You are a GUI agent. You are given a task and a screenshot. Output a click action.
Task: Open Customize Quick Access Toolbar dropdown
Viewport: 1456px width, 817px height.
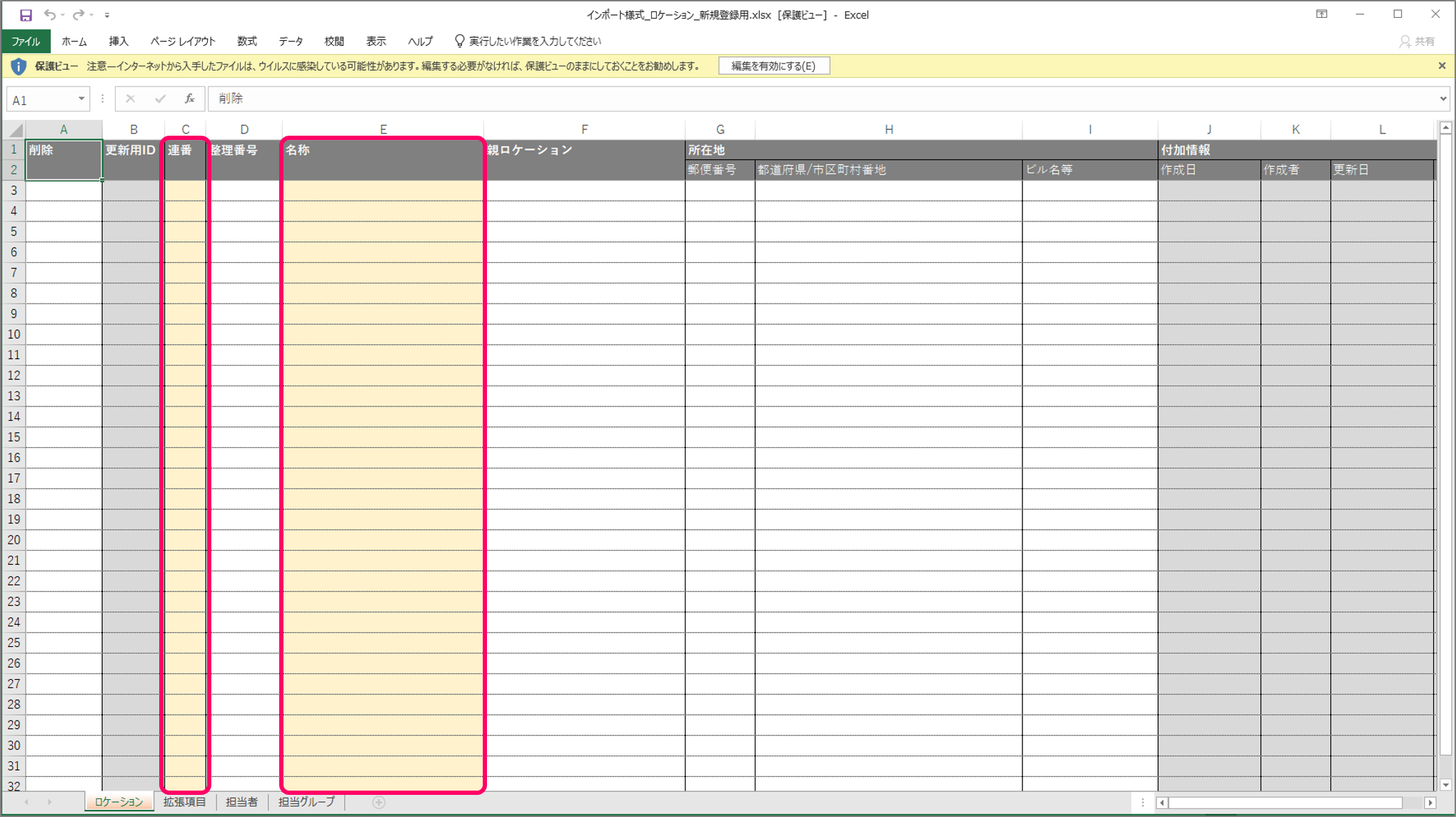coord(107,15)
